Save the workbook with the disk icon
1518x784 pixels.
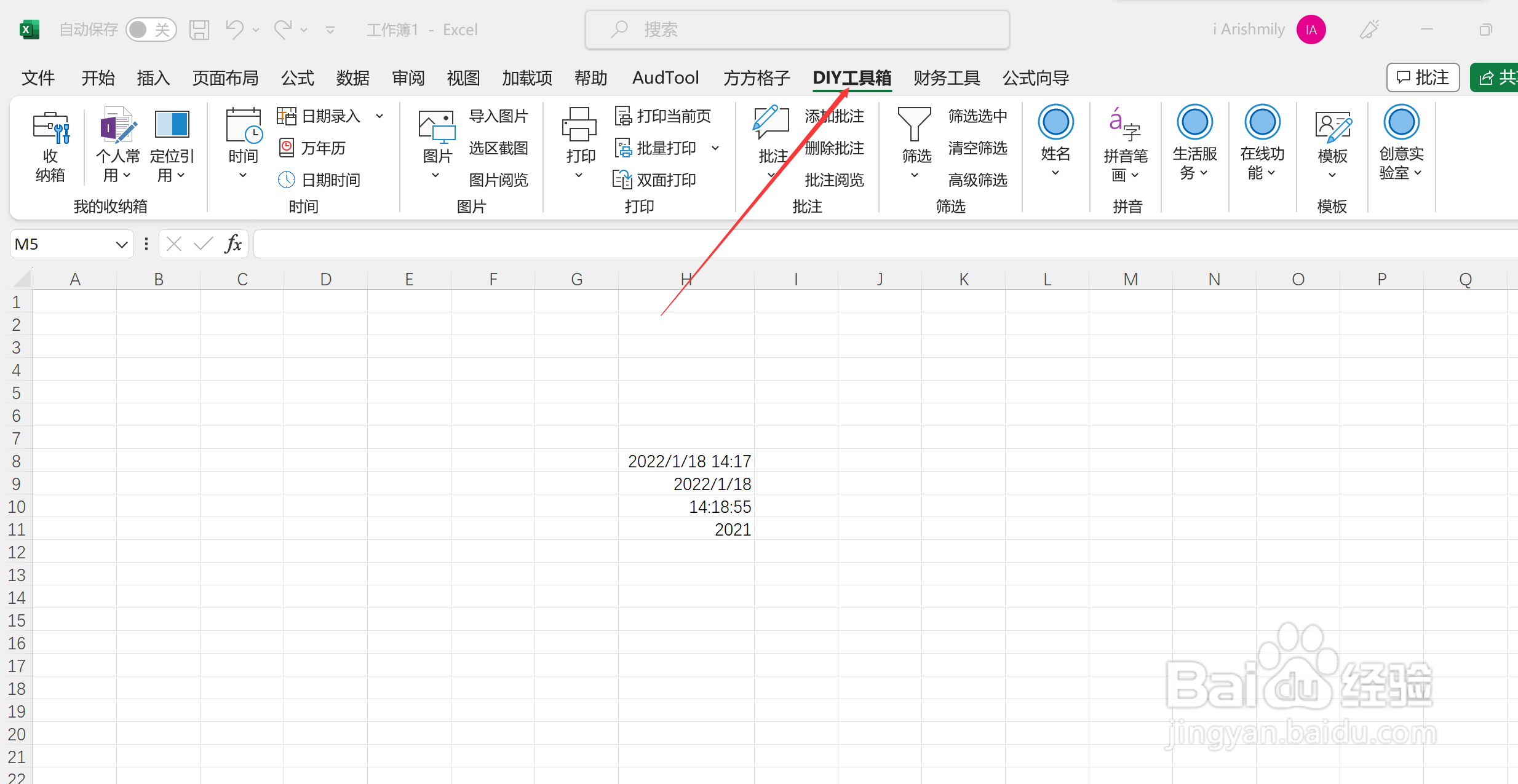tap(199, 30)
